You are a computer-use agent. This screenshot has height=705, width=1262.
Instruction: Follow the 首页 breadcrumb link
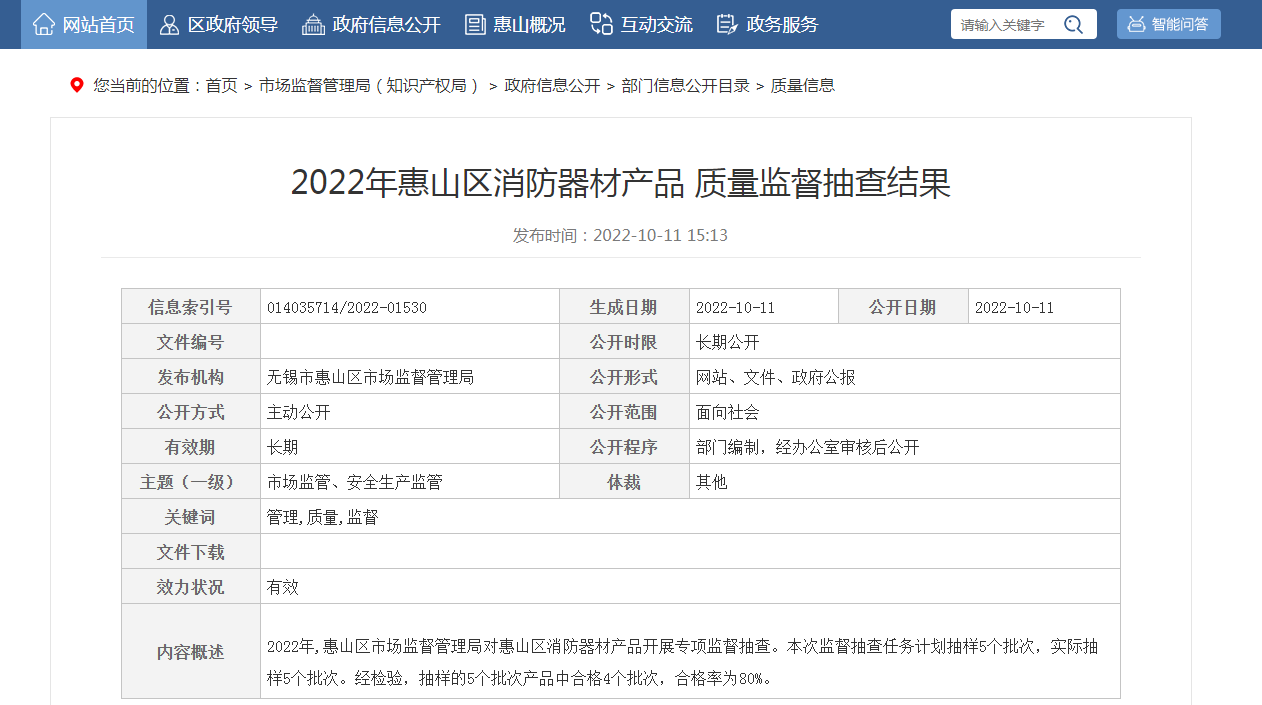pyautogui.click(x=222, y=86)
